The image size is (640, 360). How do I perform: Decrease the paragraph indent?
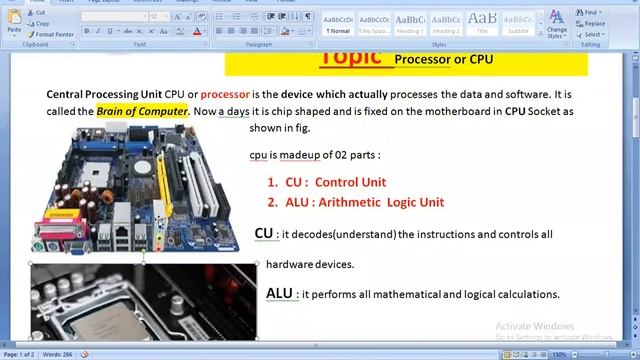[270, 17]
